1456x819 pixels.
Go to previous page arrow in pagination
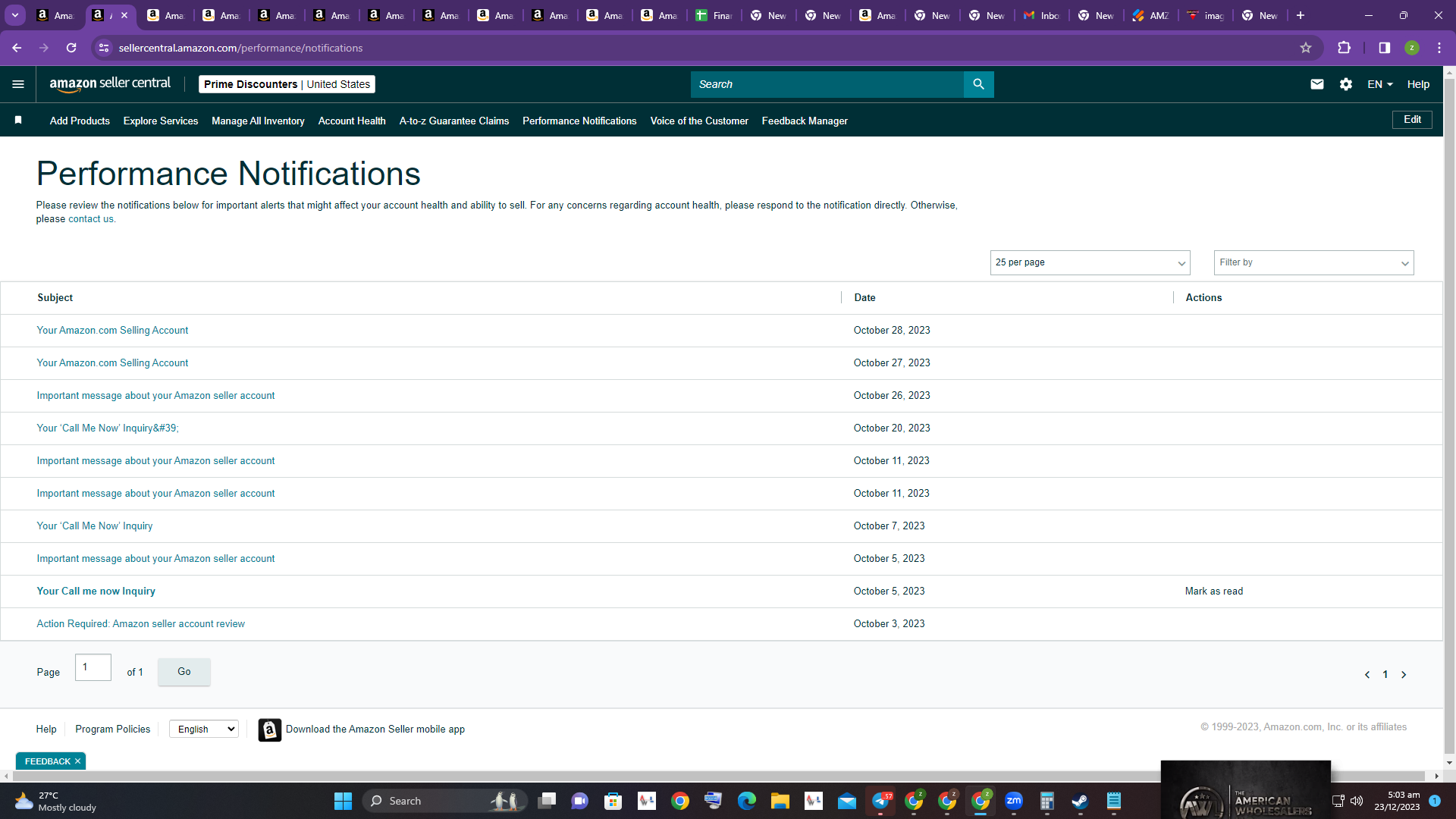point(1367,675)
